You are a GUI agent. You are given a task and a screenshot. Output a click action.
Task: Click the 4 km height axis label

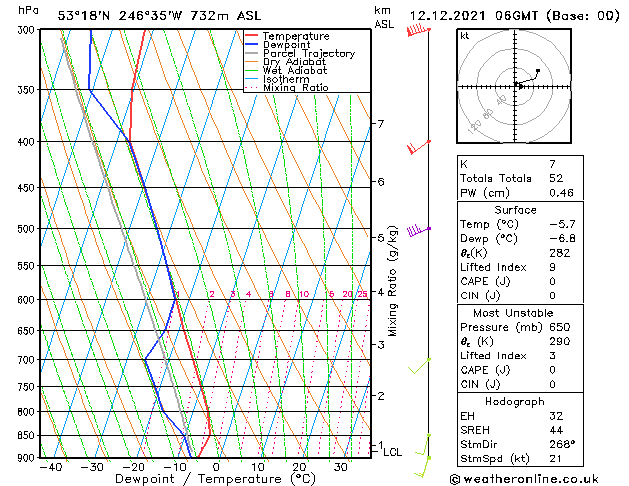coord(381,292)
